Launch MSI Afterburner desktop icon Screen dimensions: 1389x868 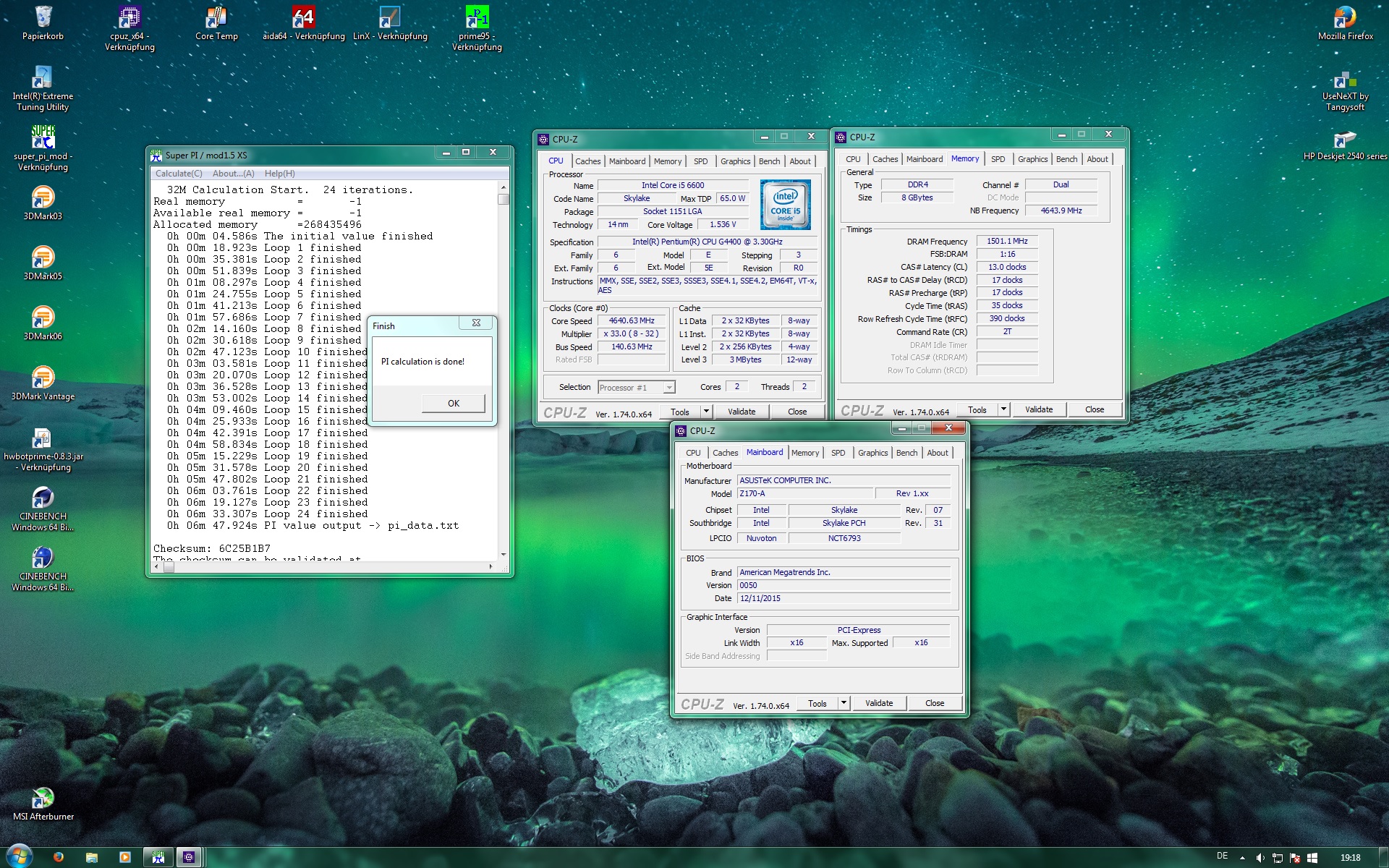(43, 803)
